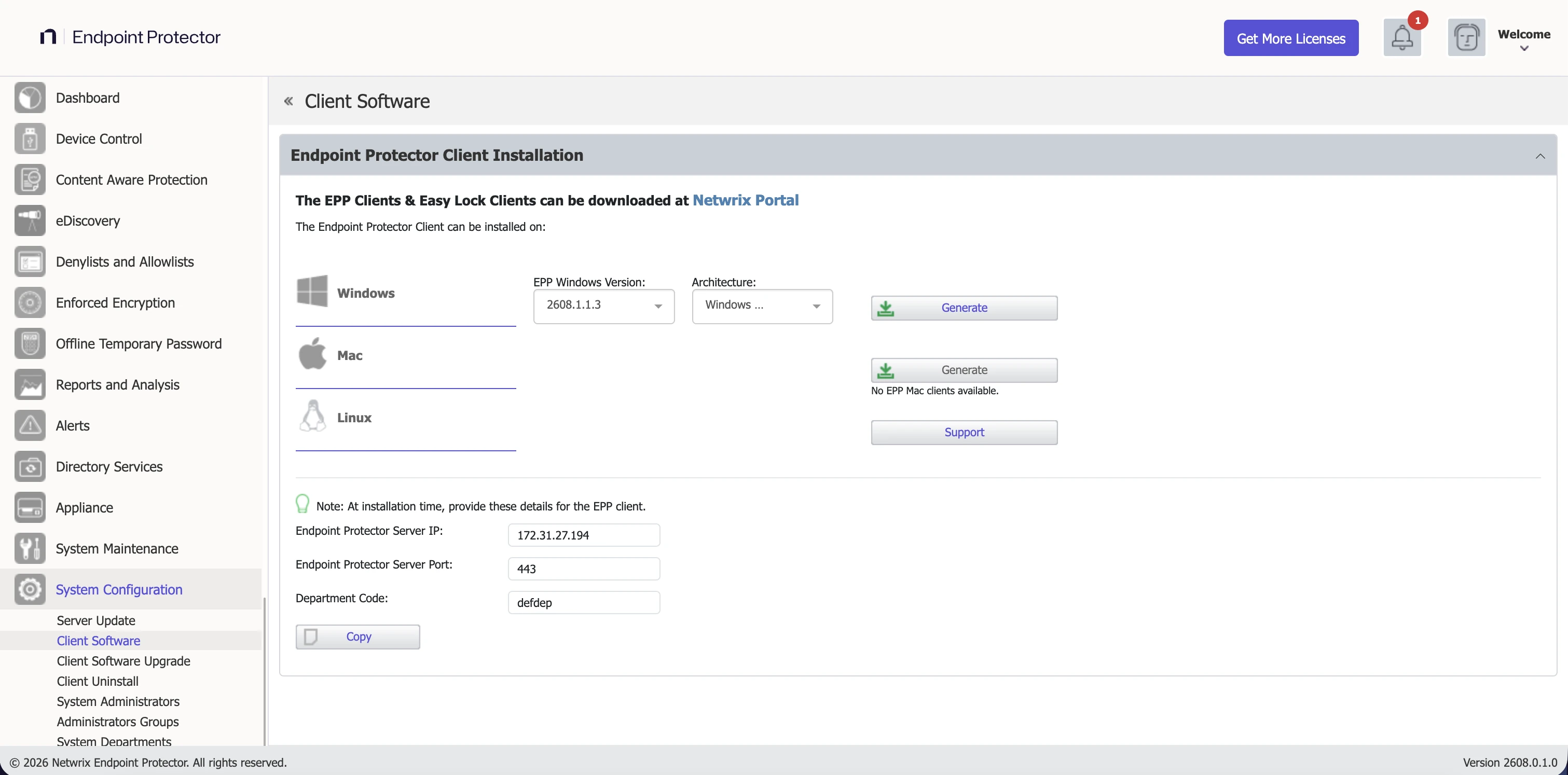Open Device Control menu item
The image size is (1568, 775).
click(x=99, y=139)
